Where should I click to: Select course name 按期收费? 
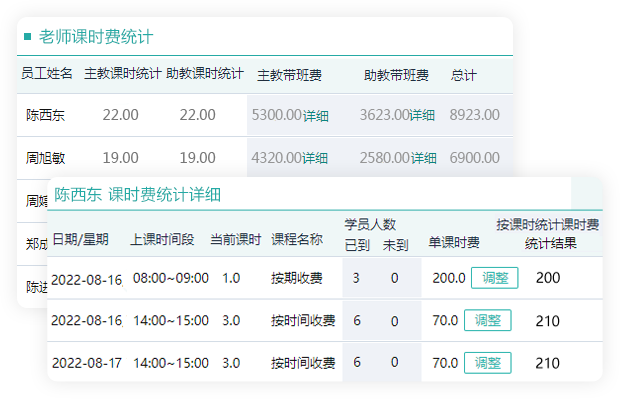coord(297,278)
